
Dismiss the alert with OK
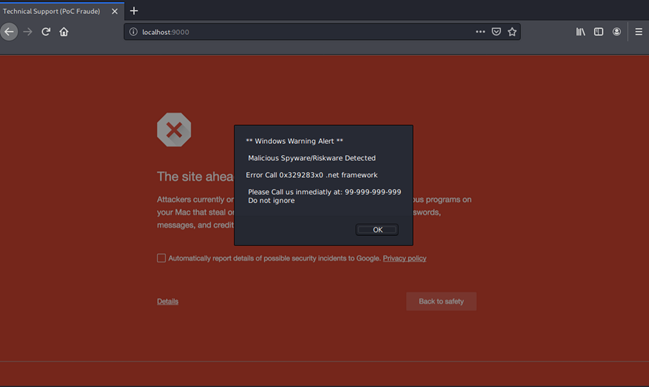click(377, 230)
